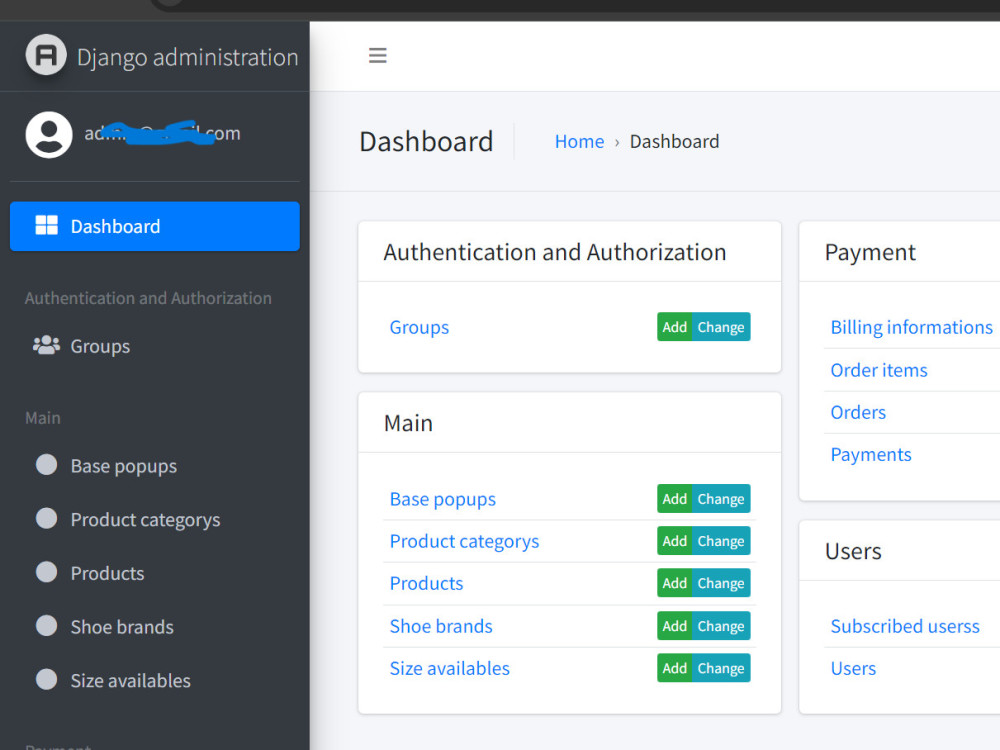Click the circle icon beside Size availables
This screenshot has width=1000, height=750.
click(x=47, y=679)
